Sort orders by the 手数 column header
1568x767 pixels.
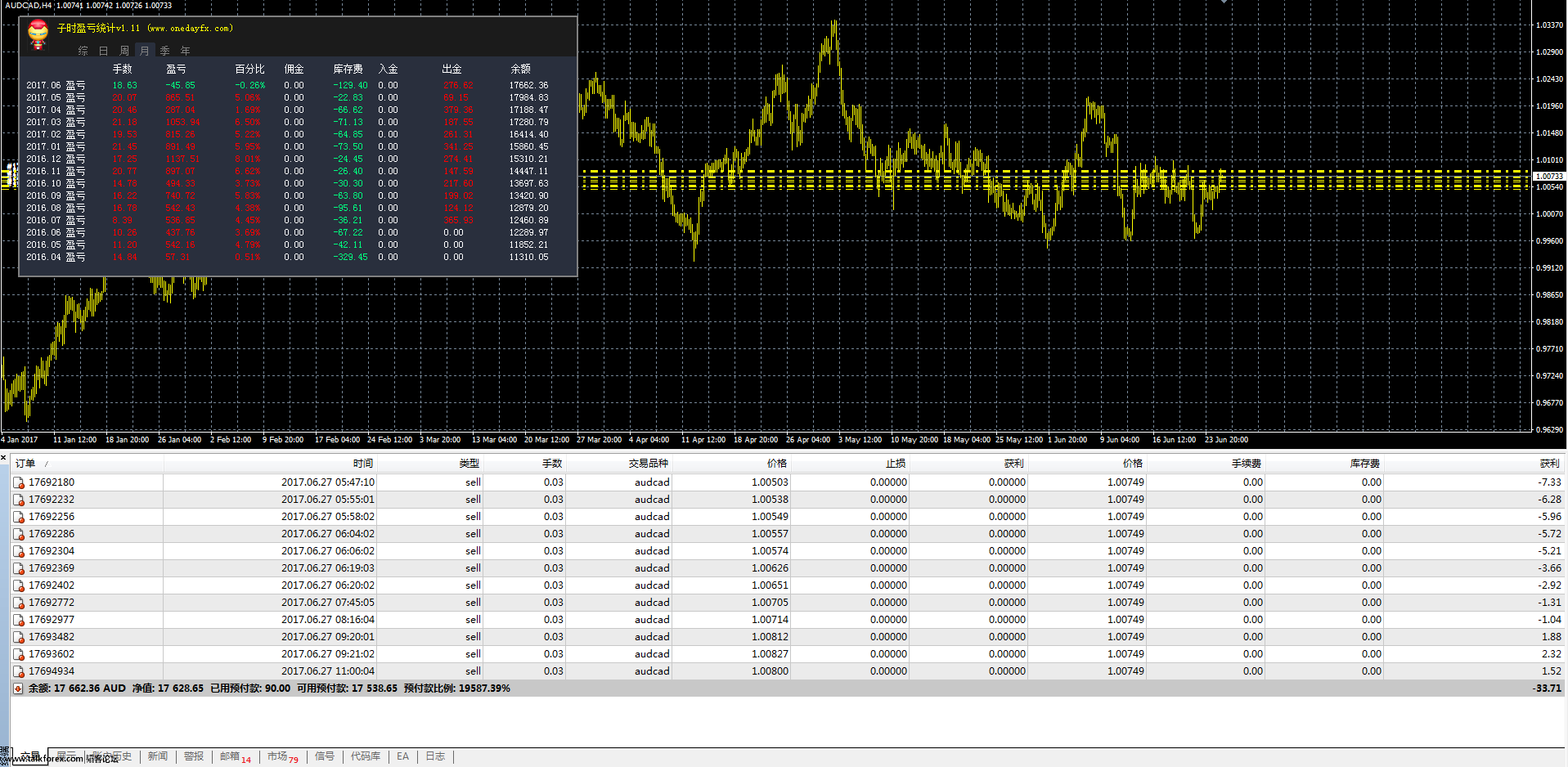click(524, 464)
